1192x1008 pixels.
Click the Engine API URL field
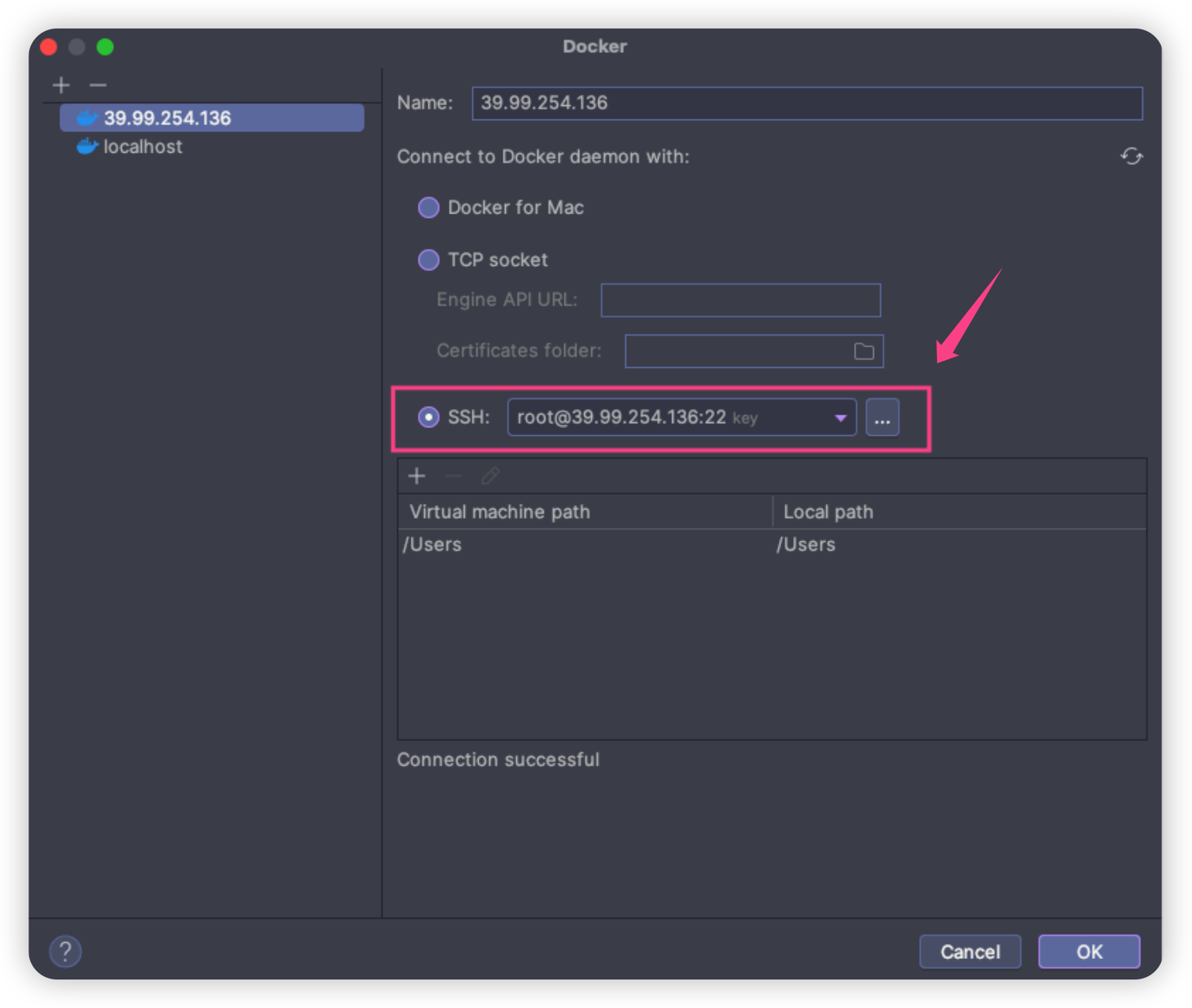(x=740, y=301)
